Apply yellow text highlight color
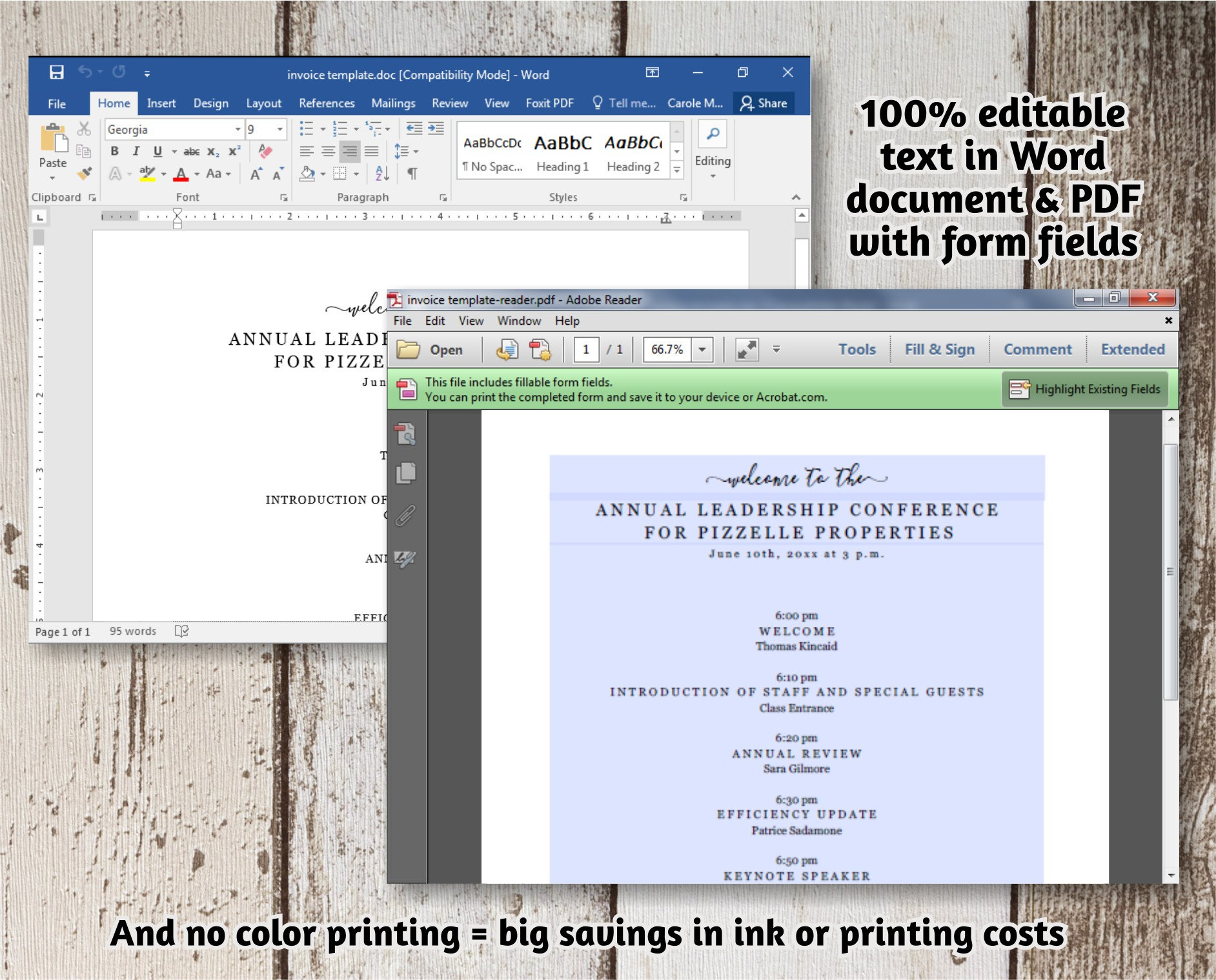The width and height of the screenshot is (1216, 980). pyautogui.click(x=148, y=174)
